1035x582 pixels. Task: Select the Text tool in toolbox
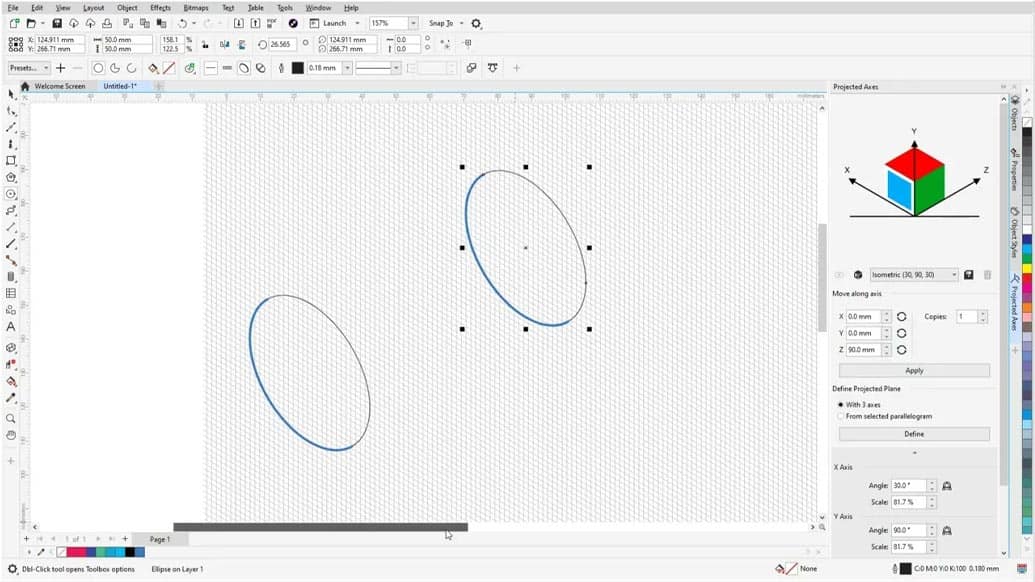pos(11,327)
